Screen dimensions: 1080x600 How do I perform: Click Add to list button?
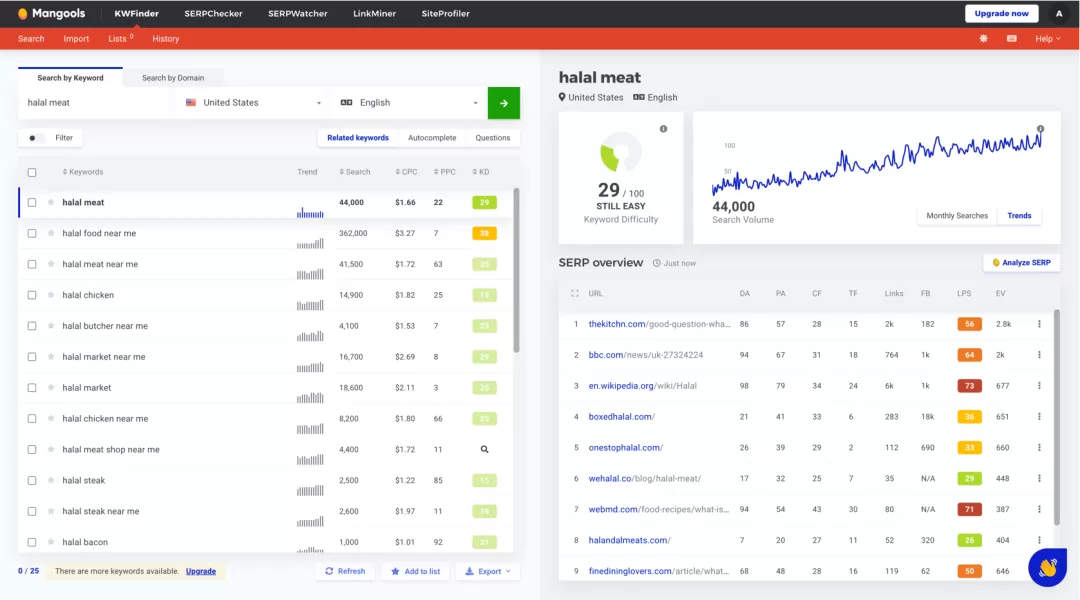[415, 571]
